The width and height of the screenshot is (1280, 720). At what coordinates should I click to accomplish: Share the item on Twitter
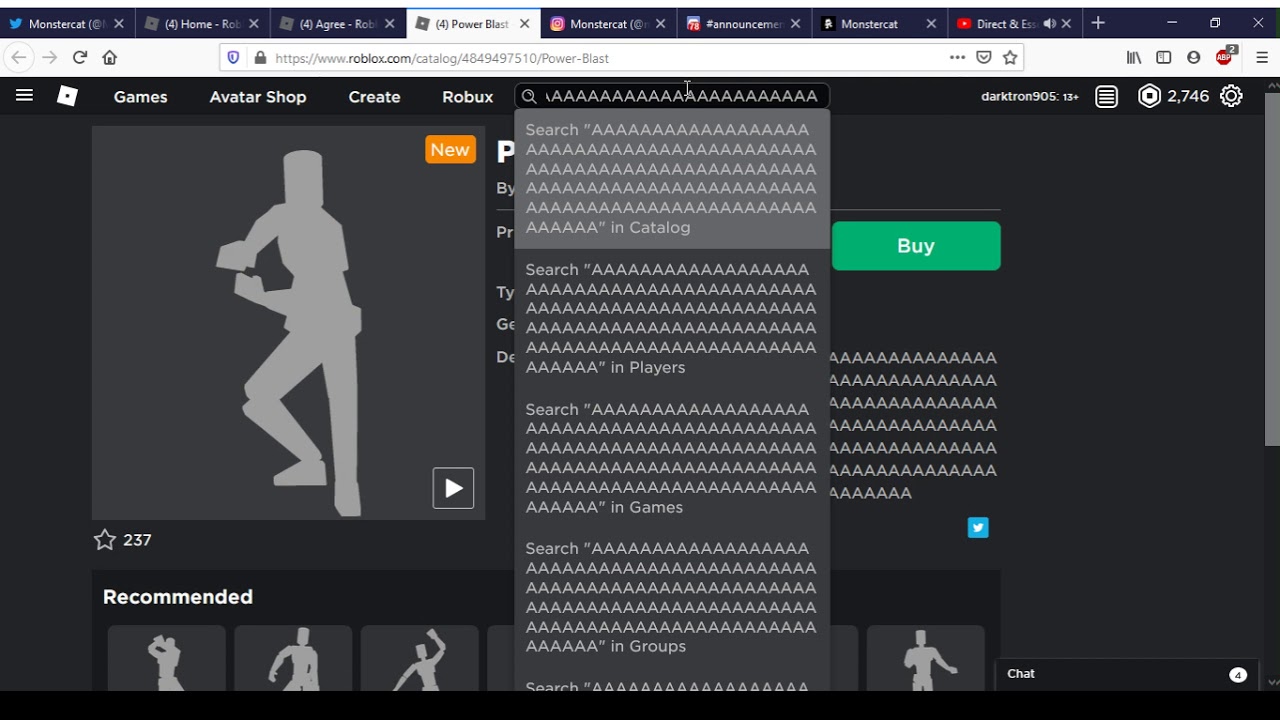pyautogui.click(x=978, y=527)
